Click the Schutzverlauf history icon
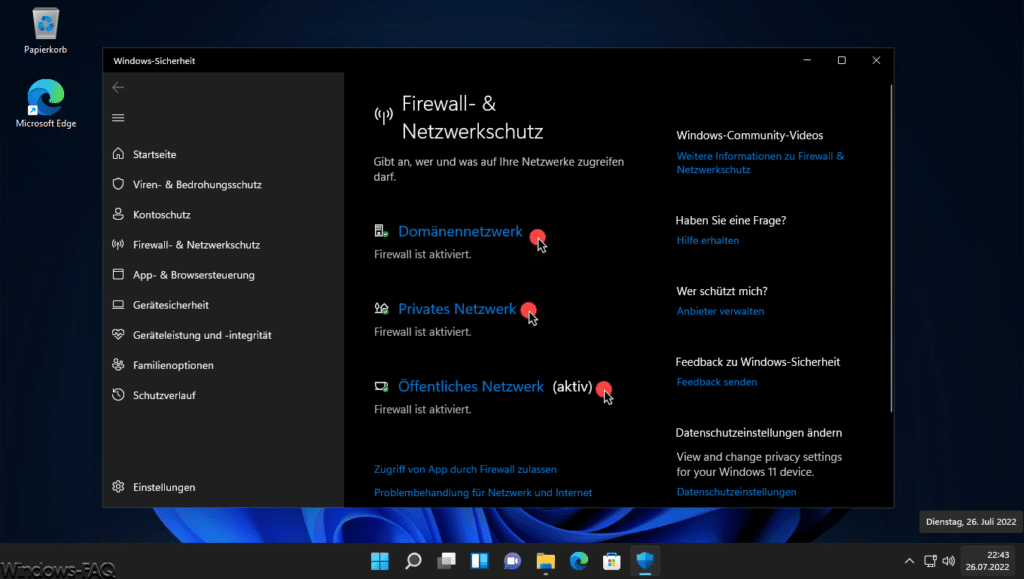The width and height of the screenshot is (1024, 579). pyautogui.click(x=118, y=394)
